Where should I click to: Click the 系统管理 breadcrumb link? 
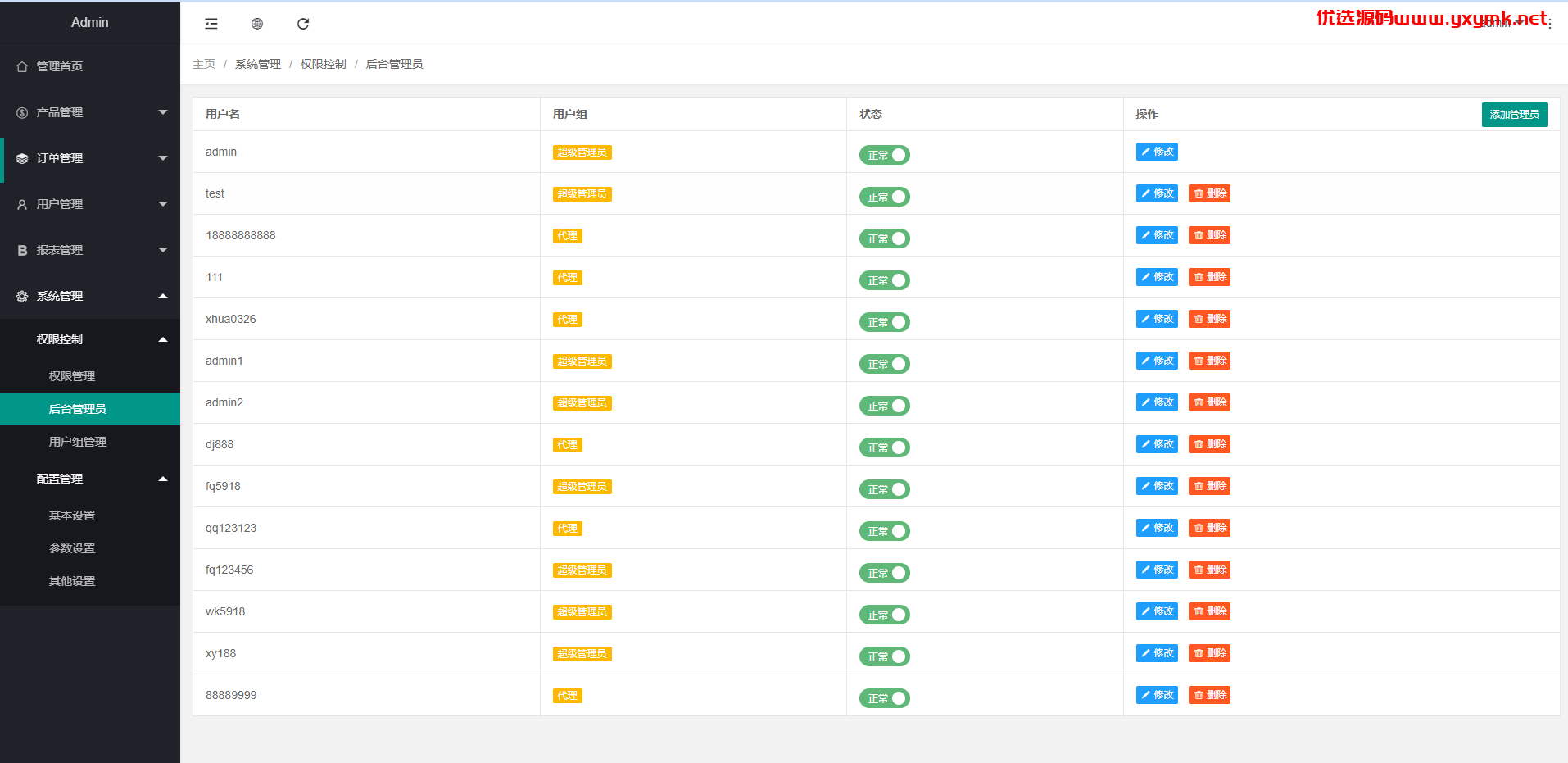tap(258, 64)
